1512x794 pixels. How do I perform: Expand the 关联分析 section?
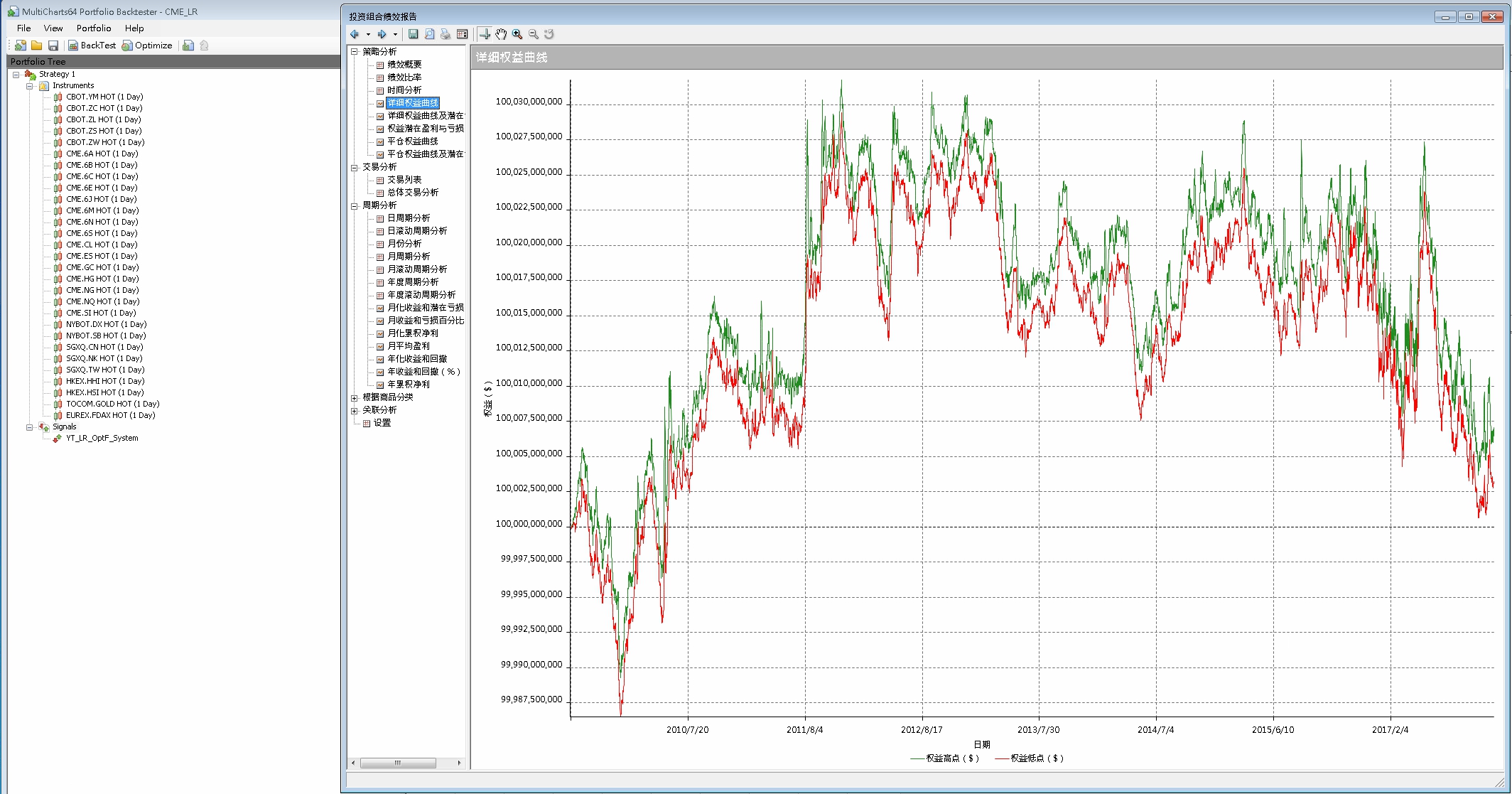355,411
